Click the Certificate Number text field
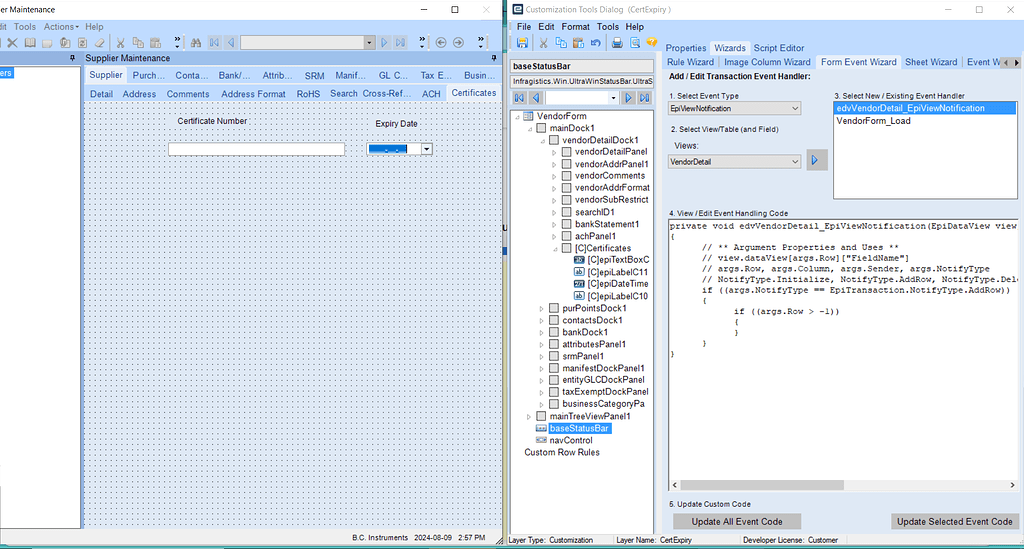This screenshot has height=549, width=1024. click(x=256, y=149)
